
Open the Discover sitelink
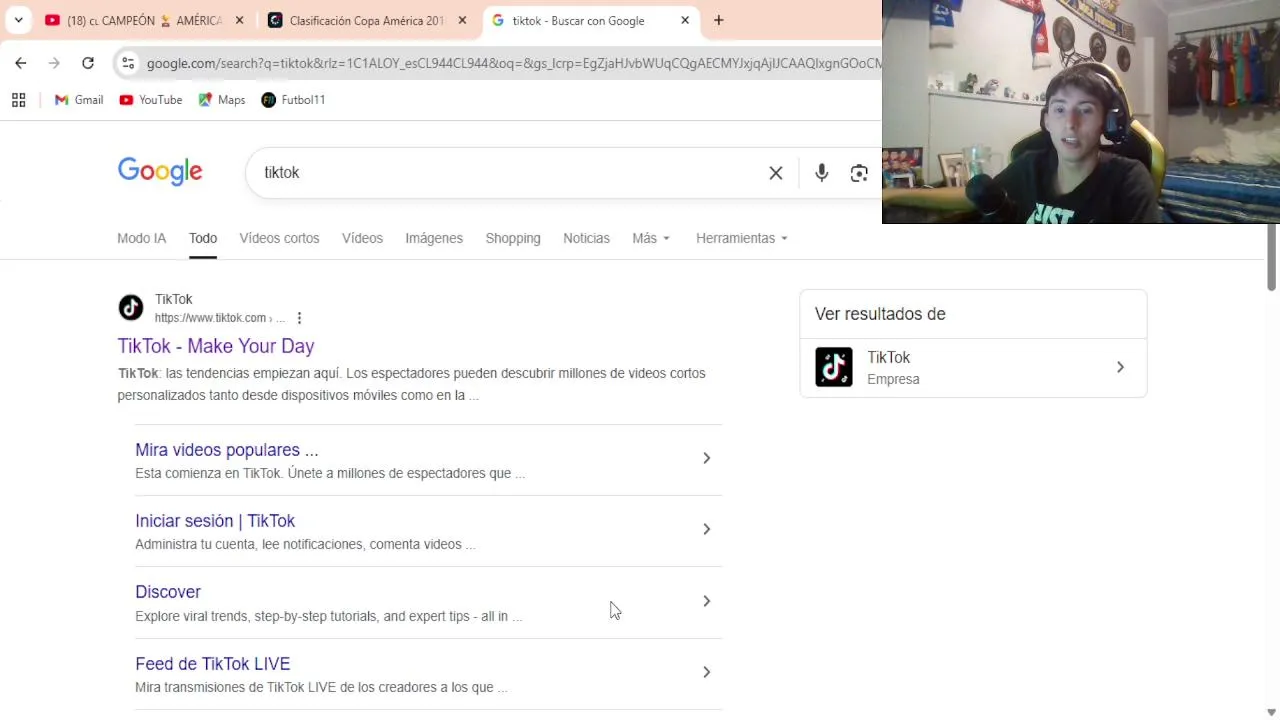(168, 592)
